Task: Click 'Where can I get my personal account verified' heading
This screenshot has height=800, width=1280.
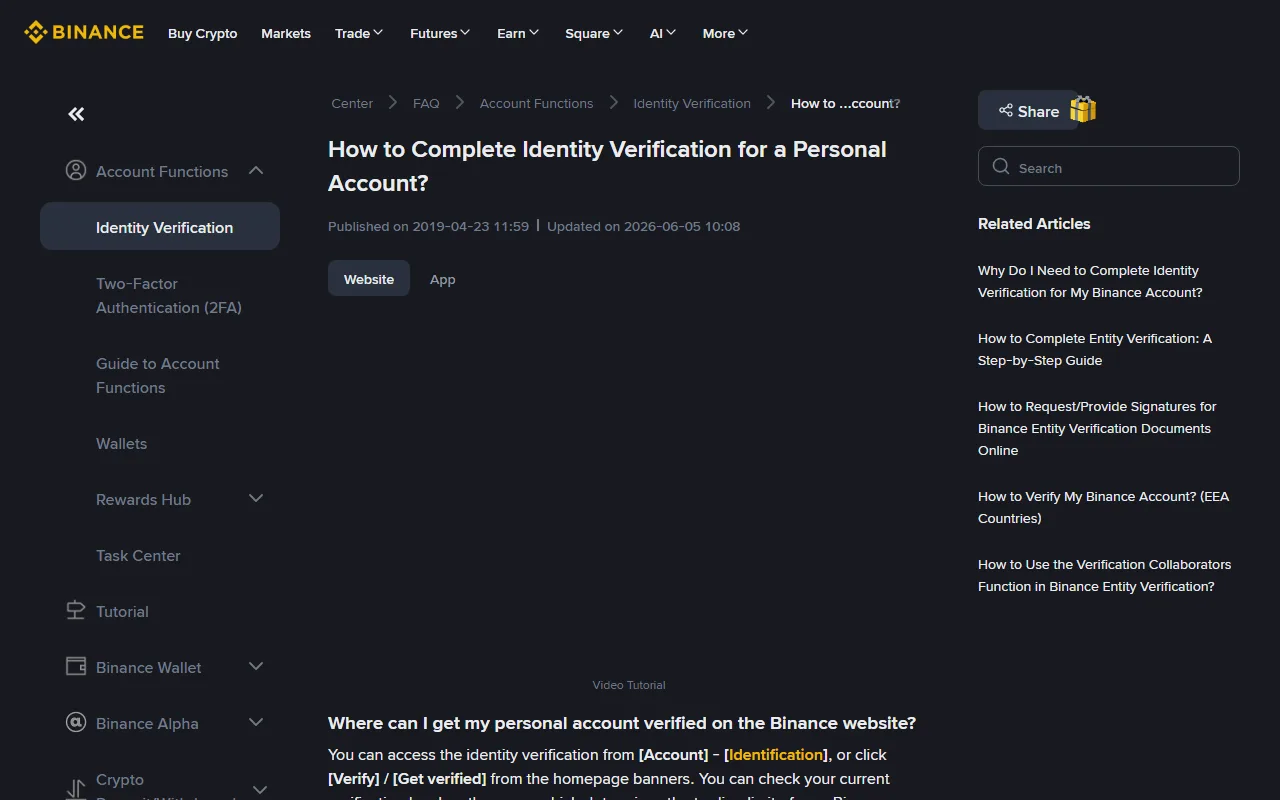Action: point(622,723)
